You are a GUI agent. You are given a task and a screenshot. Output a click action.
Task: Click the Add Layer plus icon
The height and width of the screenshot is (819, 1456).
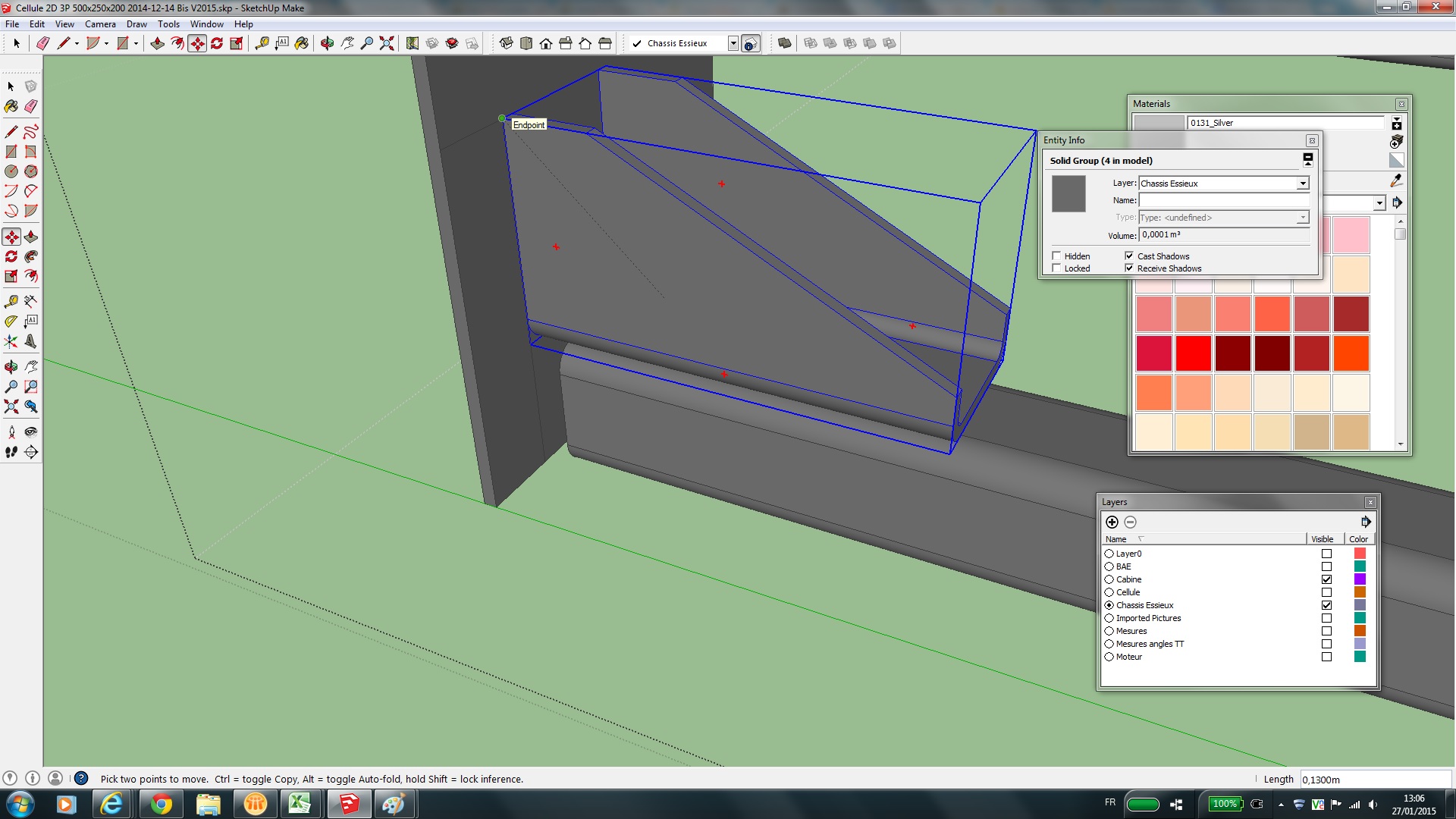tap(1112, 522)
